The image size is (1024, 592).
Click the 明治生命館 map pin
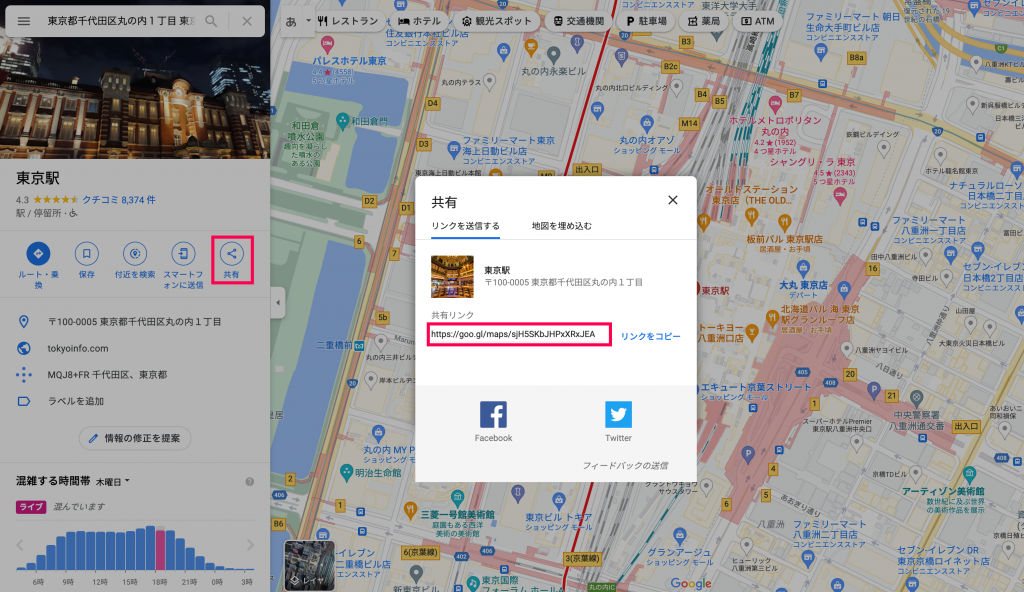click(346, 472)
